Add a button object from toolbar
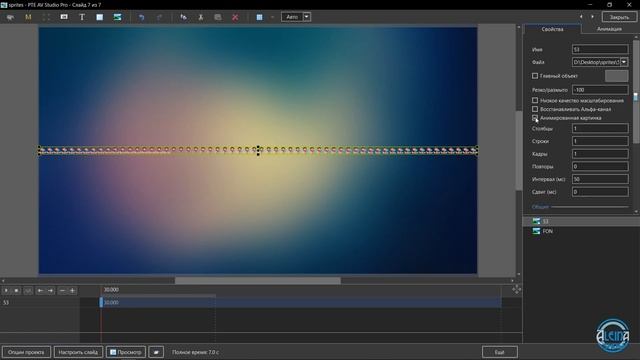This screenshot has width=640, height=360. [64, 17]
